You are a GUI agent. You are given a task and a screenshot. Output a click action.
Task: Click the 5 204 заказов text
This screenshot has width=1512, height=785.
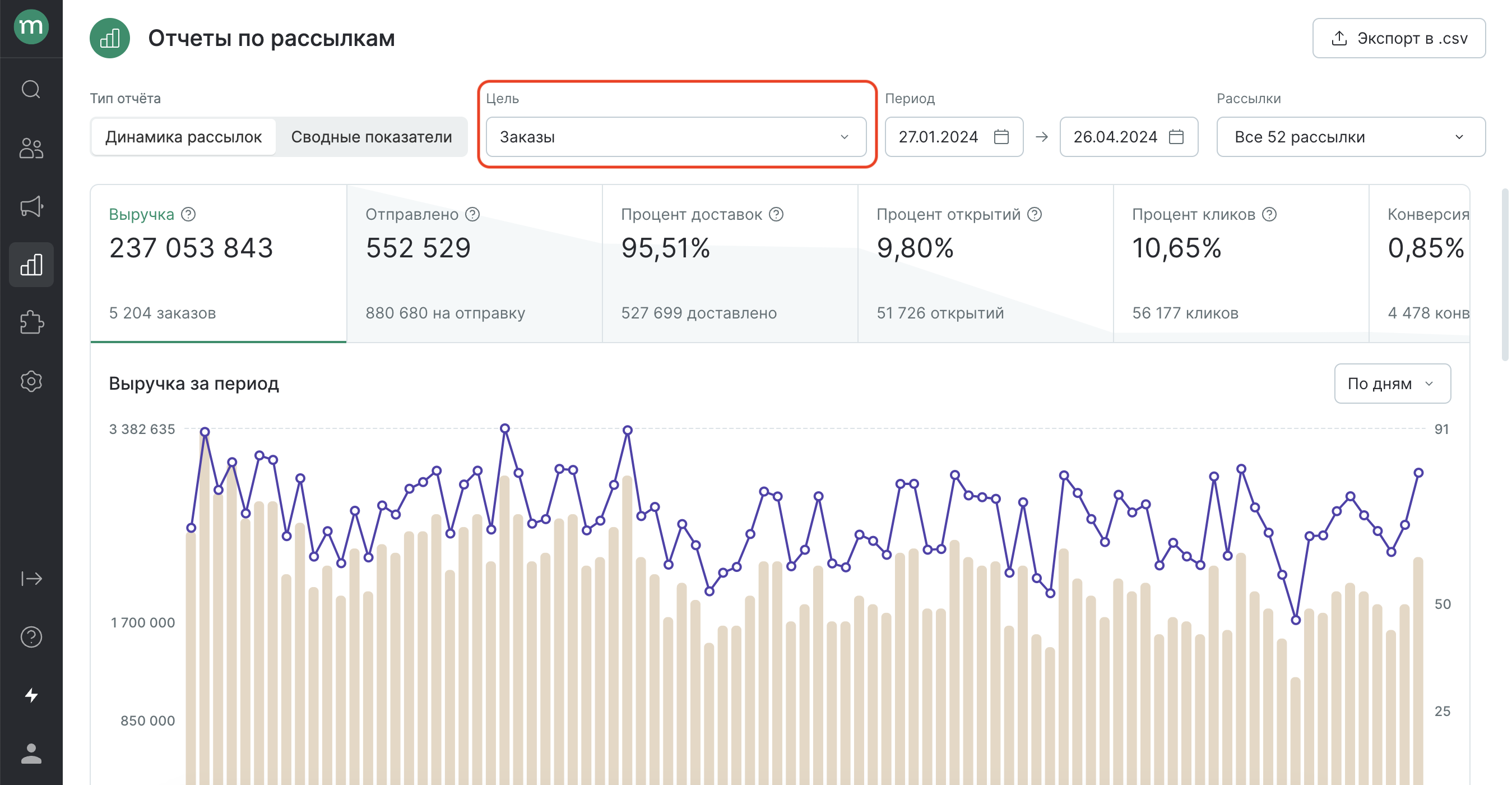coord(163,313)
